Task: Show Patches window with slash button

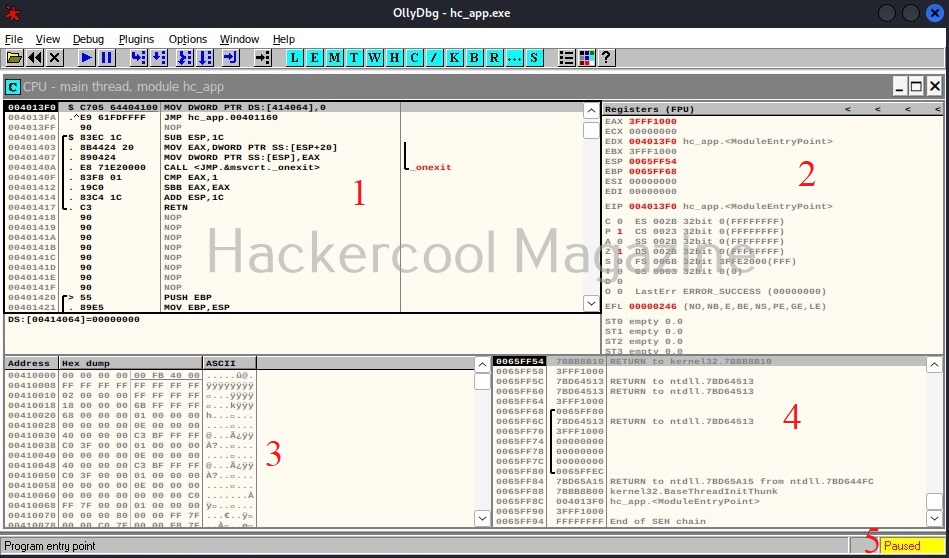Action: pyautogui.click(x=434, y=58)
